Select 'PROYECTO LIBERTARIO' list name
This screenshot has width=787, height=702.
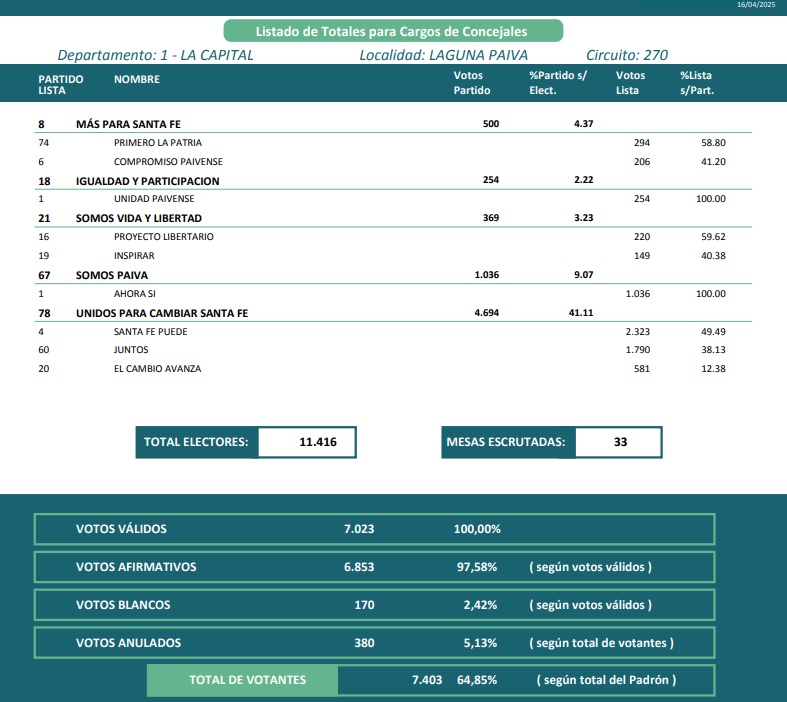tap(164, 236)
